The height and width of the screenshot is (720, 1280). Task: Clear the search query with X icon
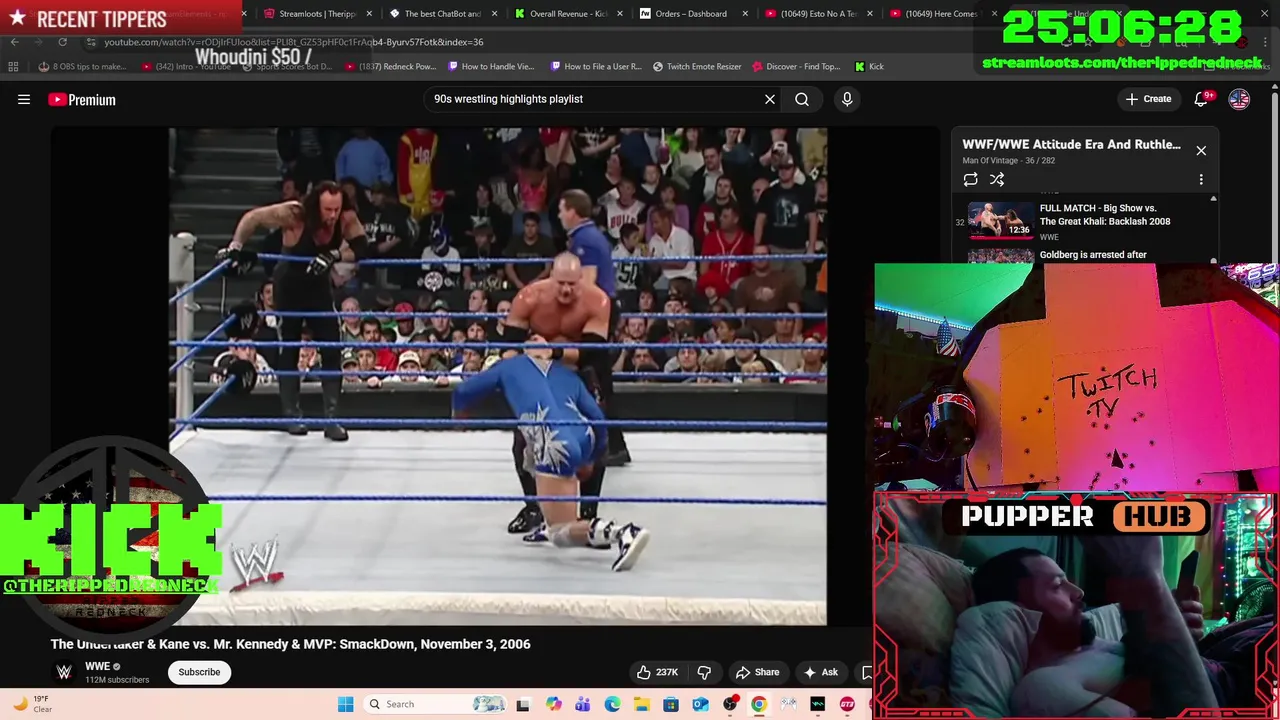(x=770, y=99)
